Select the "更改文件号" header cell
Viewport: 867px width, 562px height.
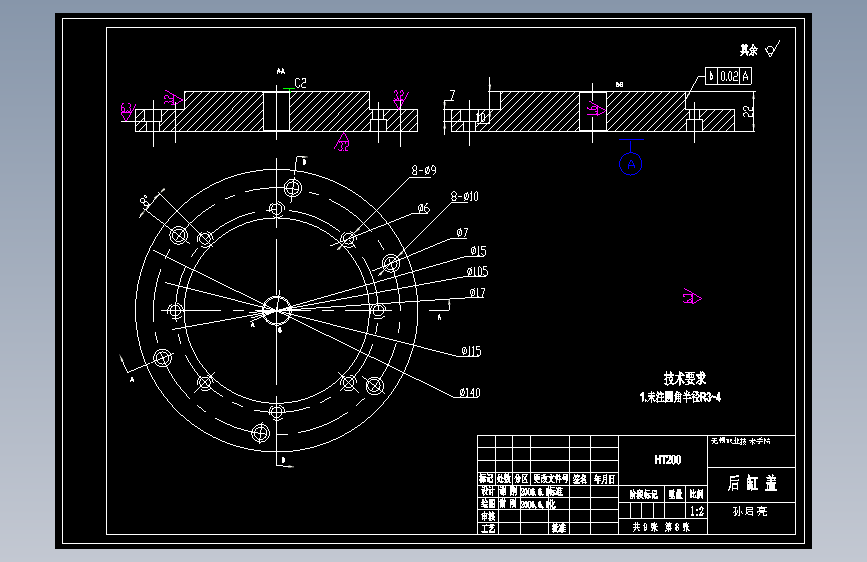[x=550, y=479]
